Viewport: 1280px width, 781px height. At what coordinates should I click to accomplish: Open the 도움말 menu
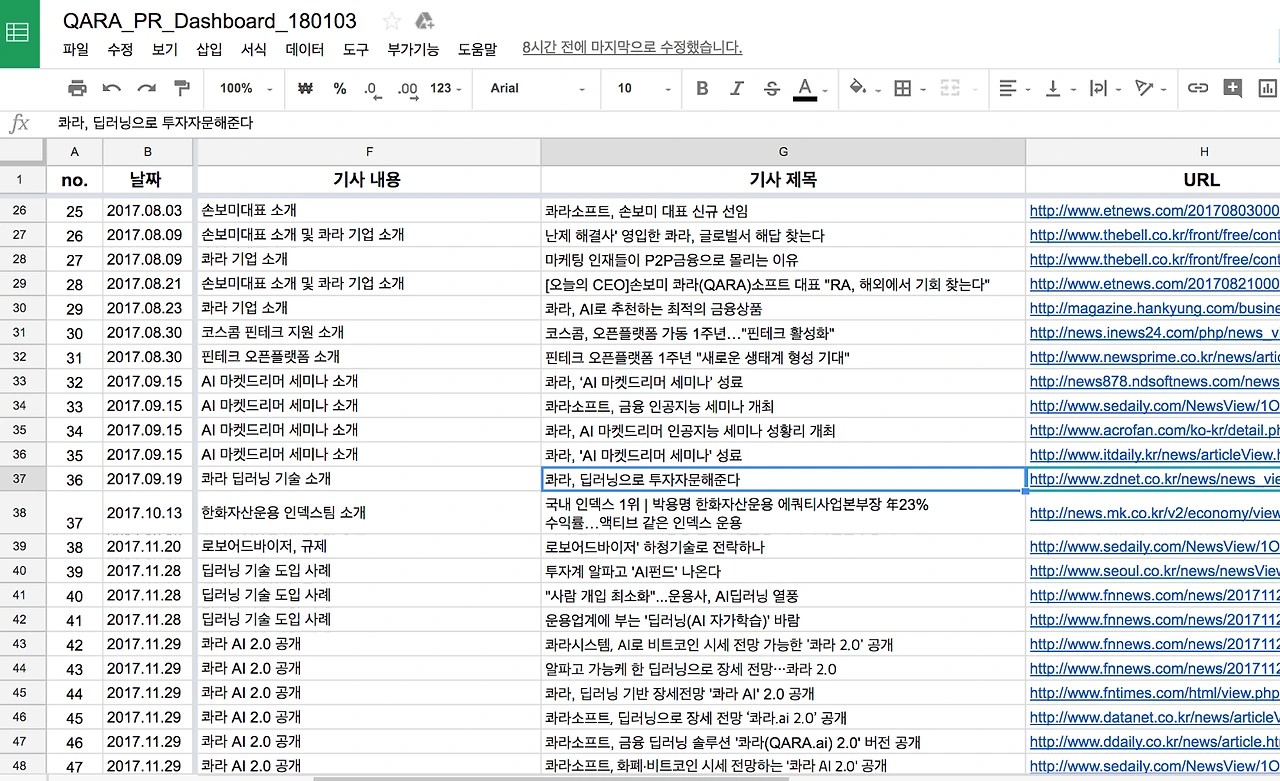point(477,49)
